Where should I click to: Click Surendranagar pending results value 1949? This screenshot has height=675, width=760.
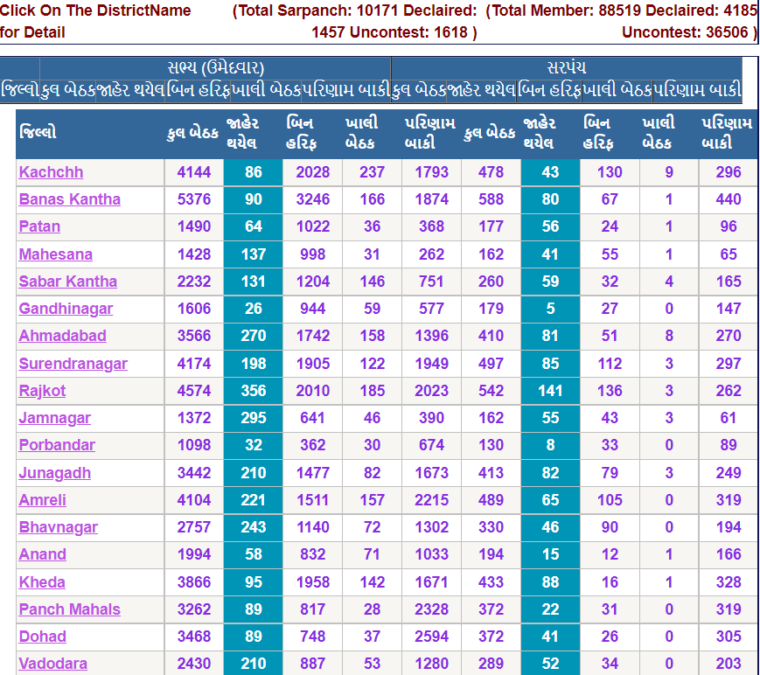[431, 363]
